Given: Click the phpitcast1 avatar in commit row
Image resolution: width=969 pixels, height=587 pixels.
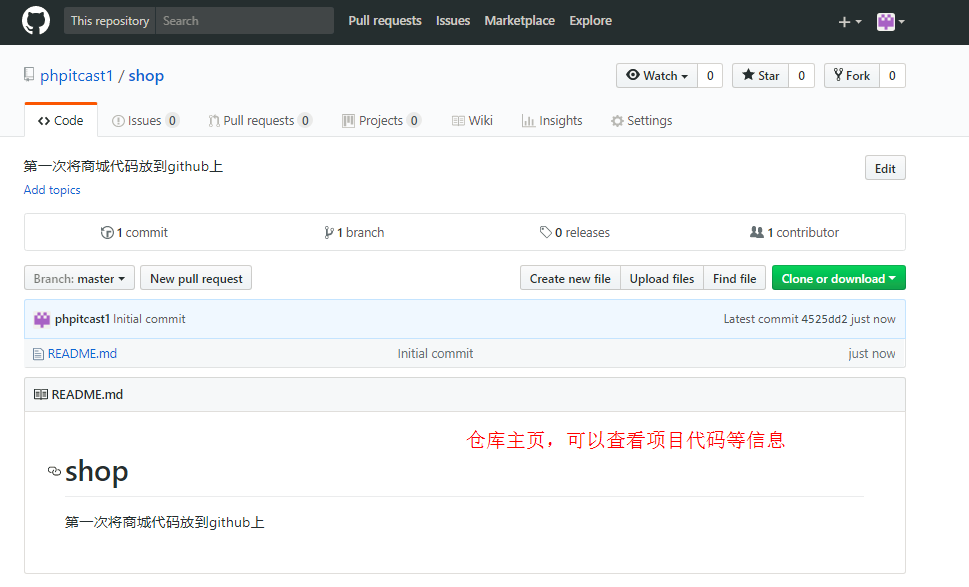Looking at the screenshot, I should point(42,319).
